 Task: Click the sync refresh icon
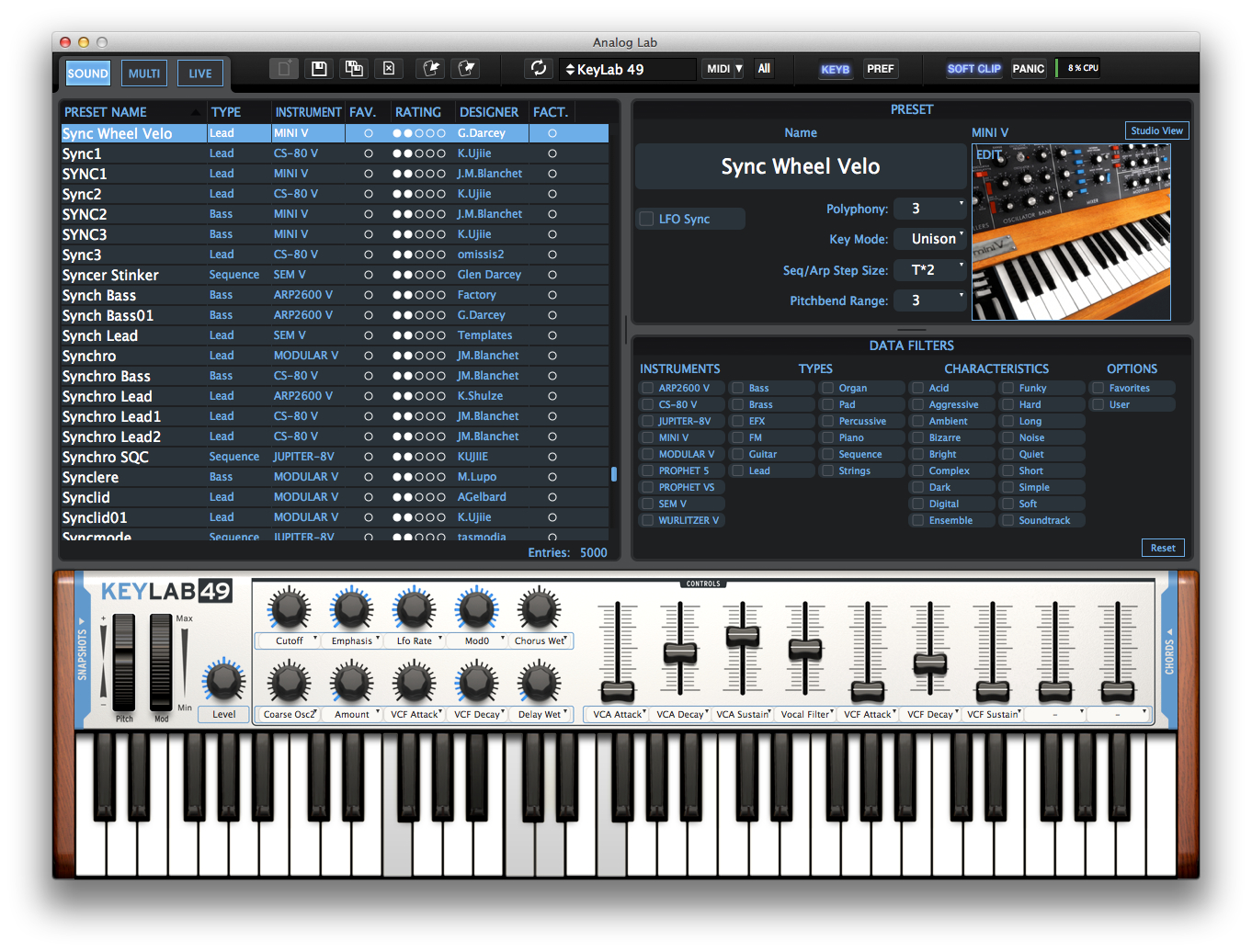[x=539, y=68]
